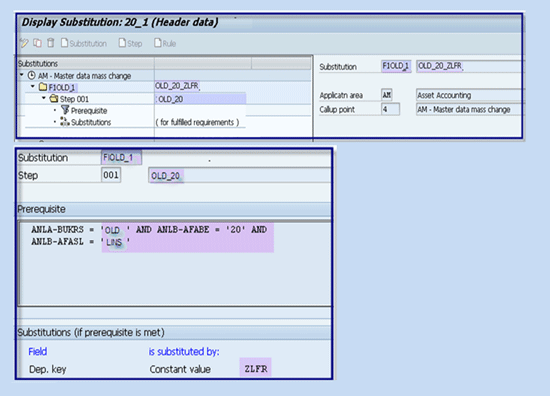Click the Prerequisite funnel icon
This screenshot has height=396, width=550.
point(65,110)
